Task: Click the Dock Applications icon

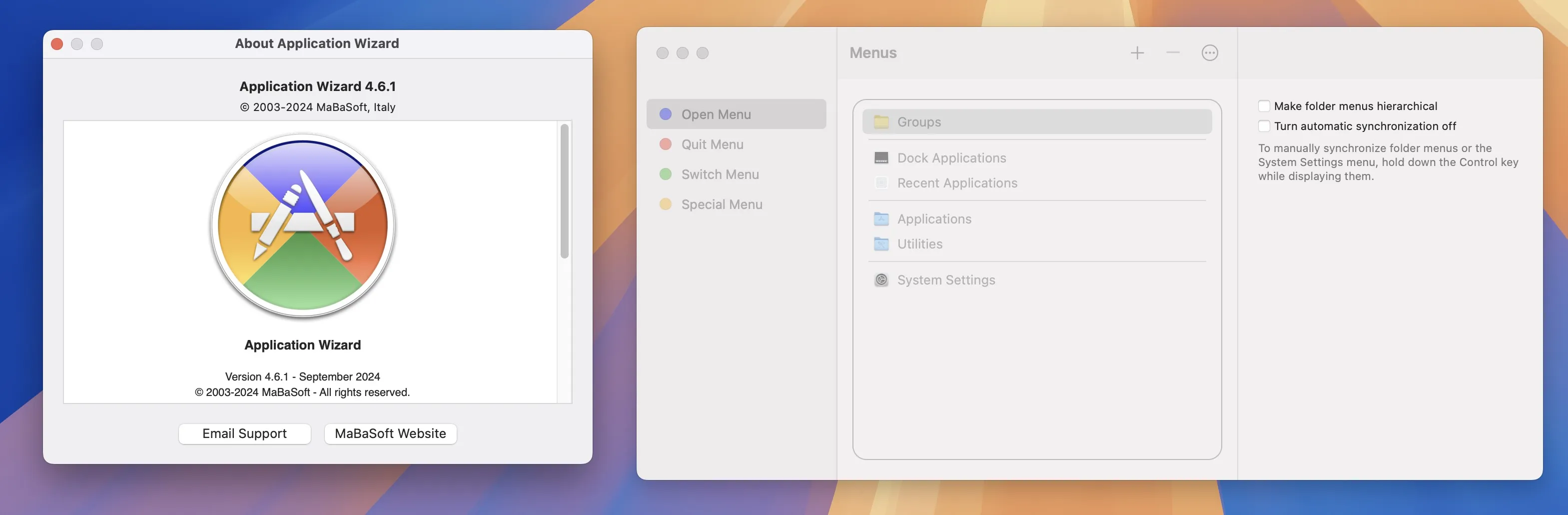Action: click(x=881, y=157)
